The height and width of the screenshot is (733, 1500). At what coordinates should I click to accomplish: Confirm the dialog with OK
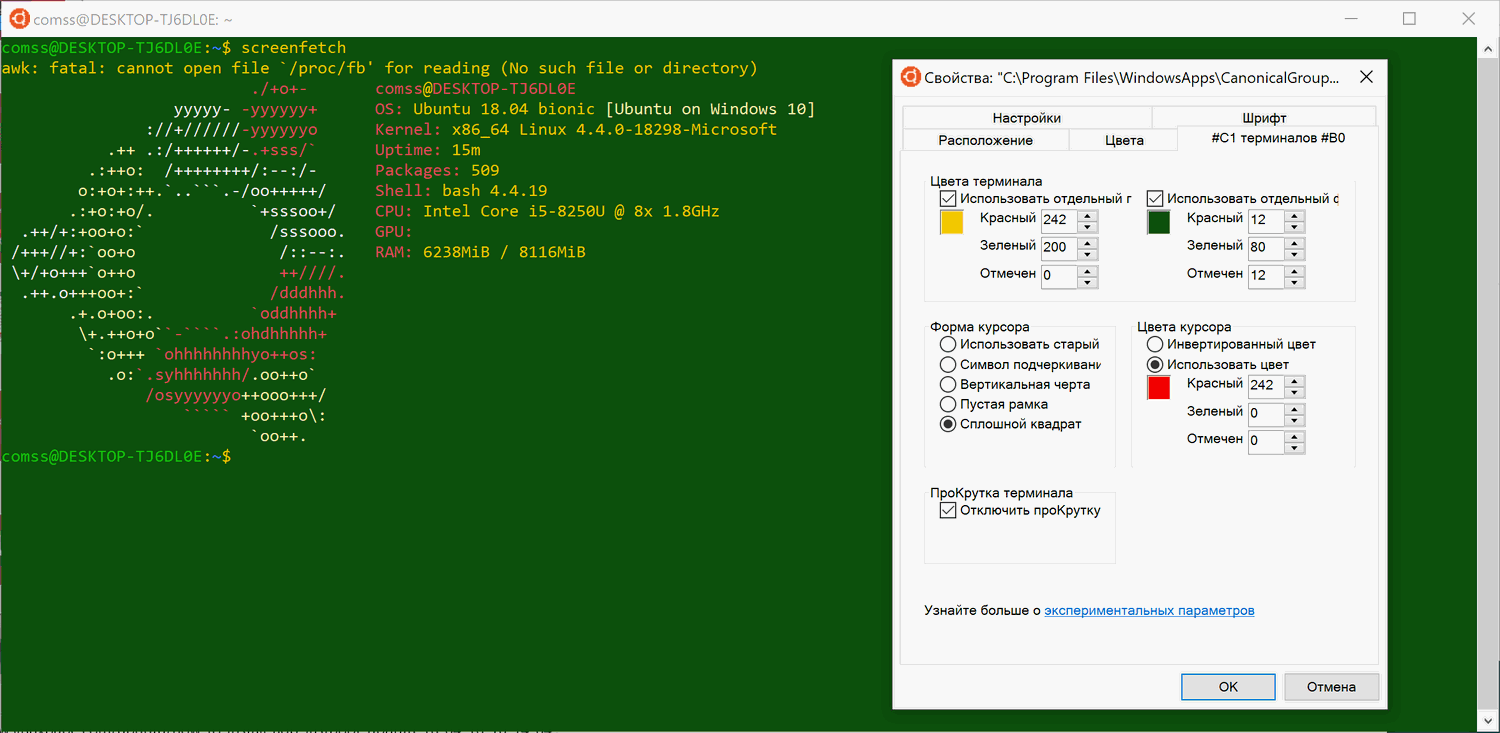click(1228, 687)
